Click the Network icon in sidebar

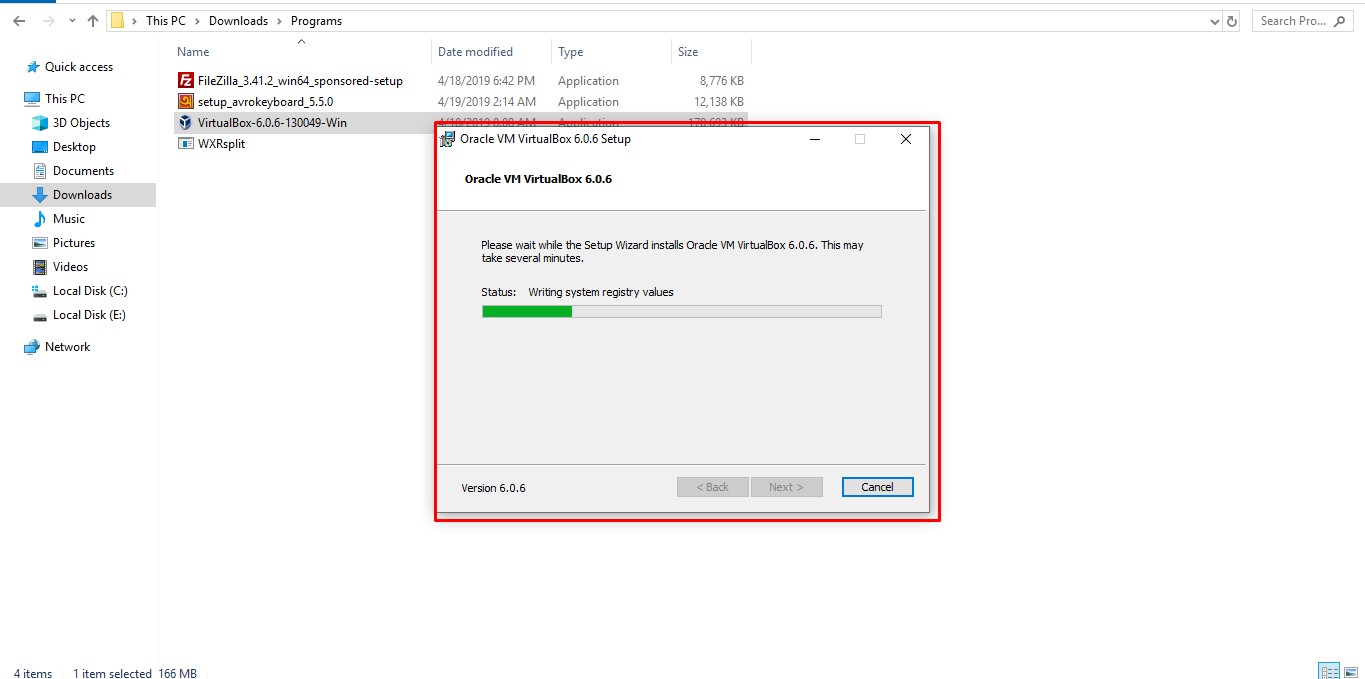click(x=31, y=347)
